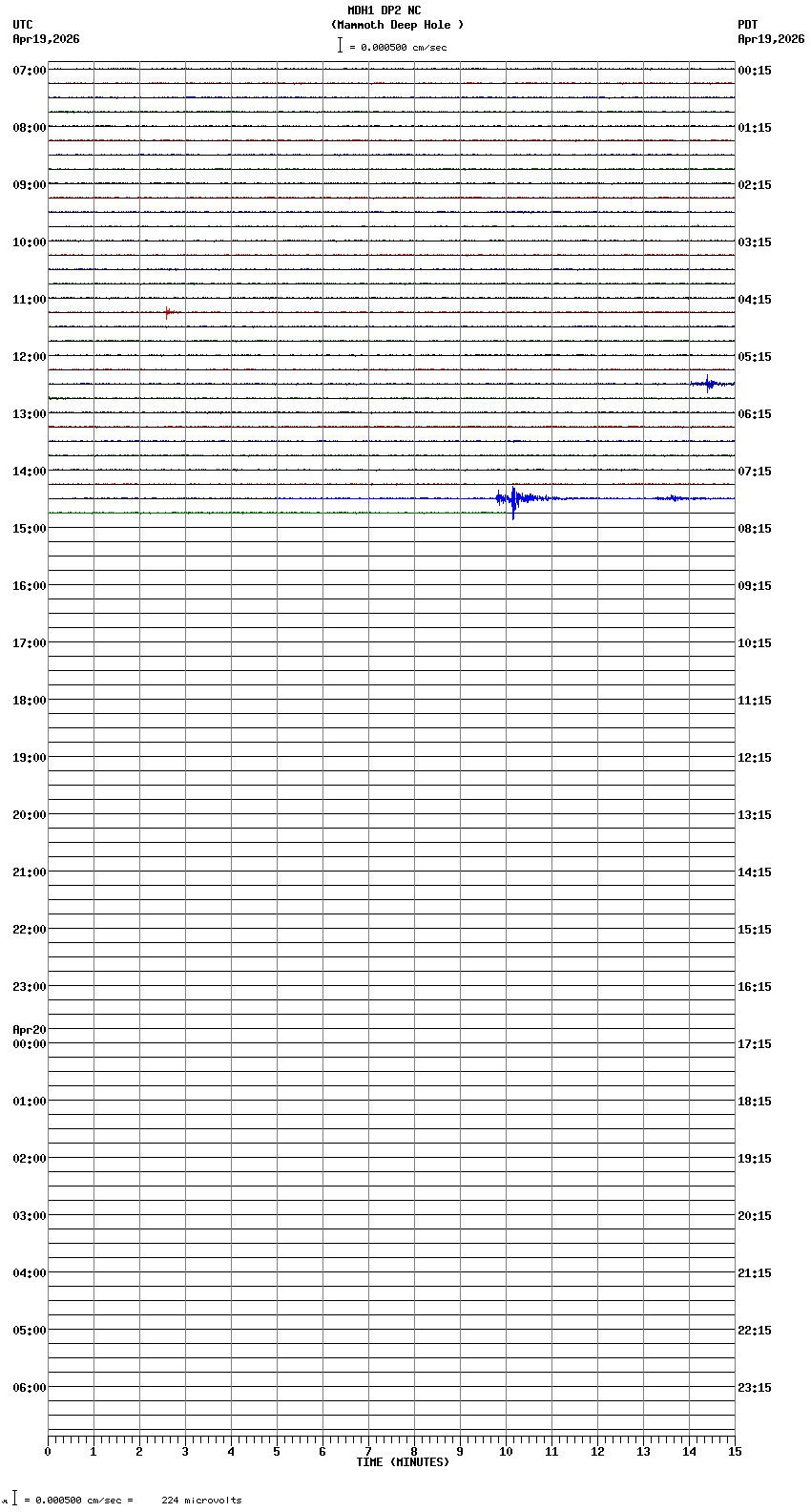Click the 06:00 UTC time label

point(30,1388)
